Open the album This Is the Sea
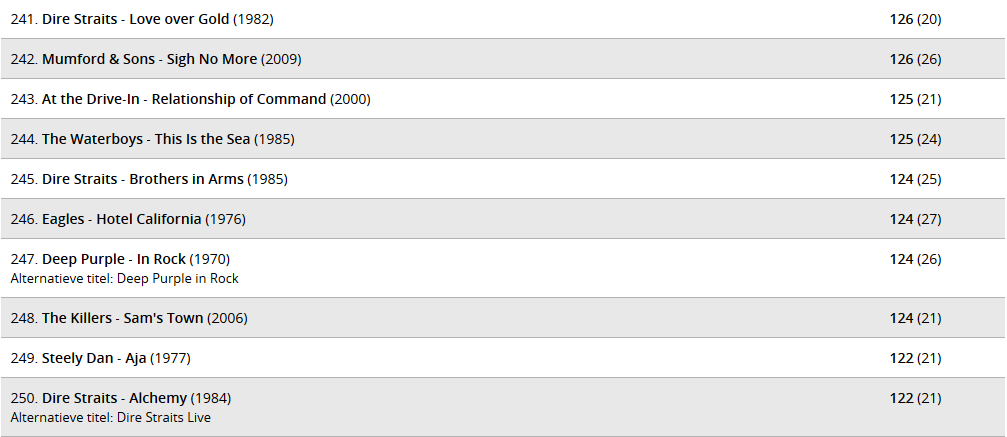 tap(202, 139)
